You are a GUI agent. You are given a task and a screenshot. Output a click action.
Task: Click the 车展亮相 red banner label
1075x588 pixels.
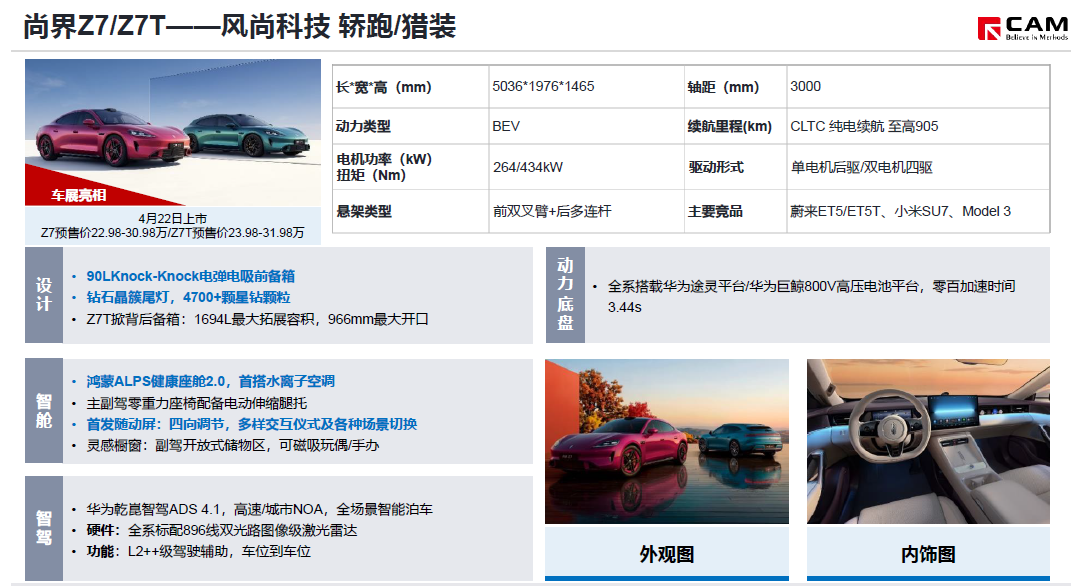pos(79,195)
